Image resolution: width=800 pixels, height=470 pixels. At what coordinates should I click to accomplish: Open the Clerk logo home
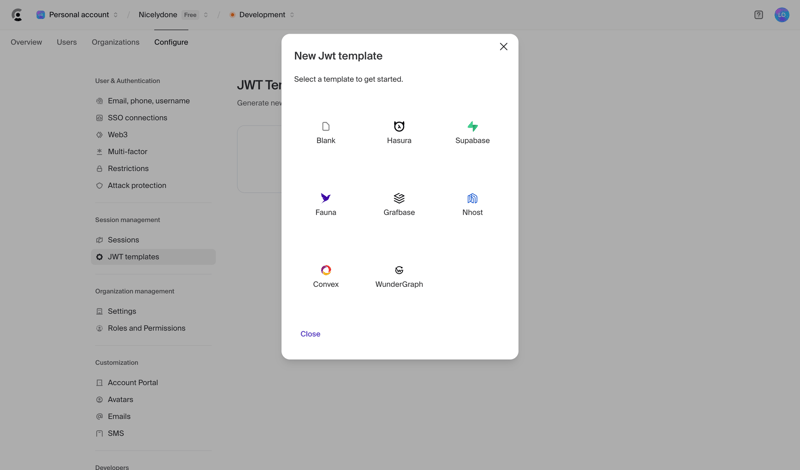point(17,15)
